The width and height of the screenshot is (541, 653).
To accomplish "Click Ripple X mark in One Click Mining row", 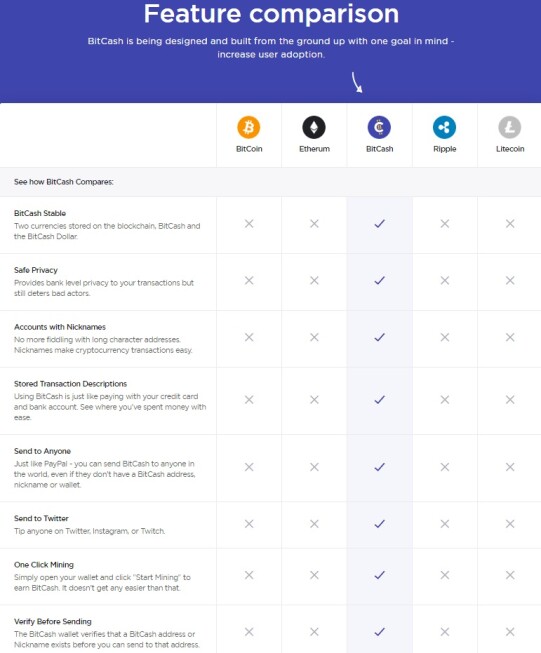I will click(x=445, y=575).
